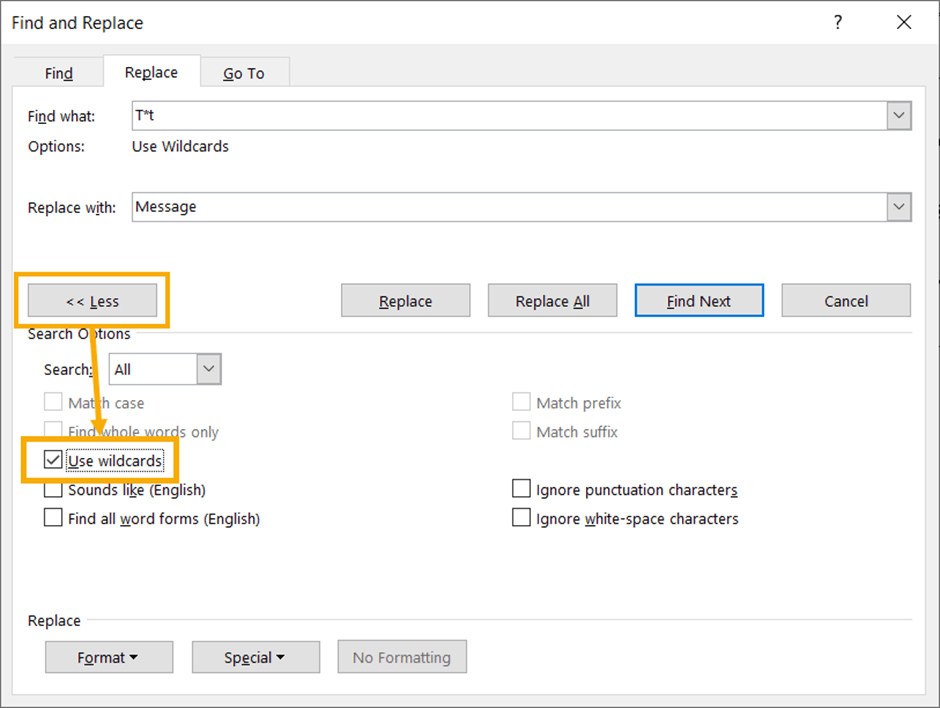
Task: Open the Replace tab
Action: 151,71
